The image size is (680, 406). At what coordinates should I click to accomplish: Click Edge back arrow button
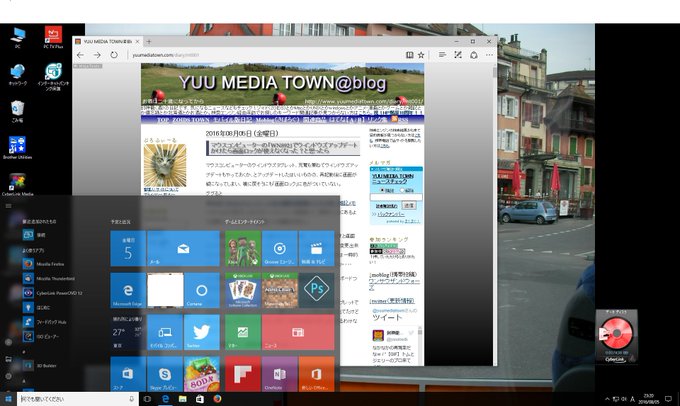(80, 55)
